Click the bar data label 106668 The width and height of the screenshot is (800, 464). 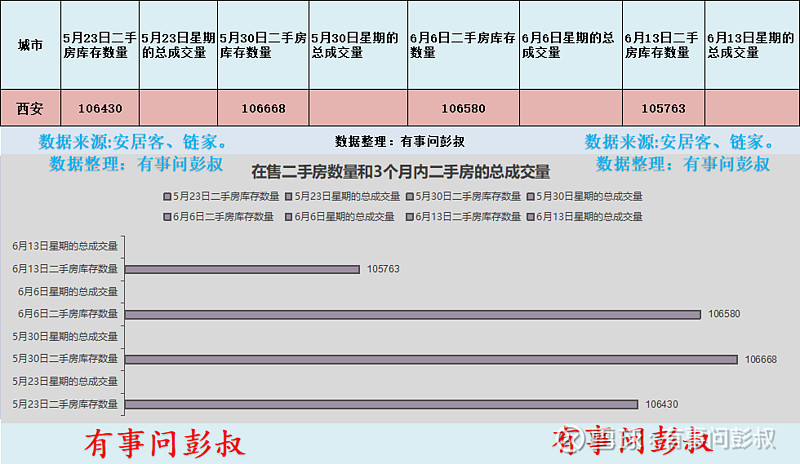pyautogui.click(x=761, y=359)
